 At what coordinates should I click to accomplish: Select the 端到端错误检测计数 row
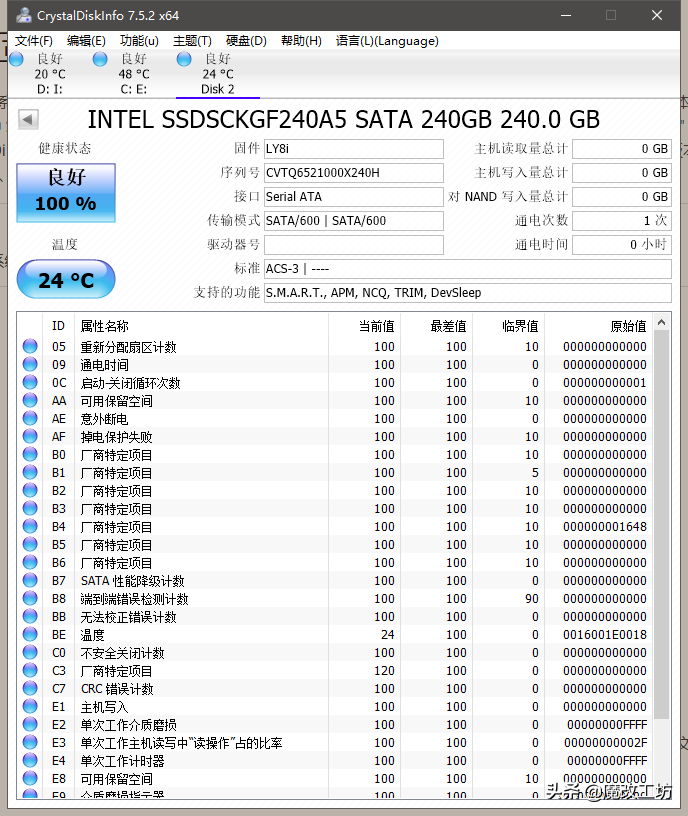pos(335,598)
